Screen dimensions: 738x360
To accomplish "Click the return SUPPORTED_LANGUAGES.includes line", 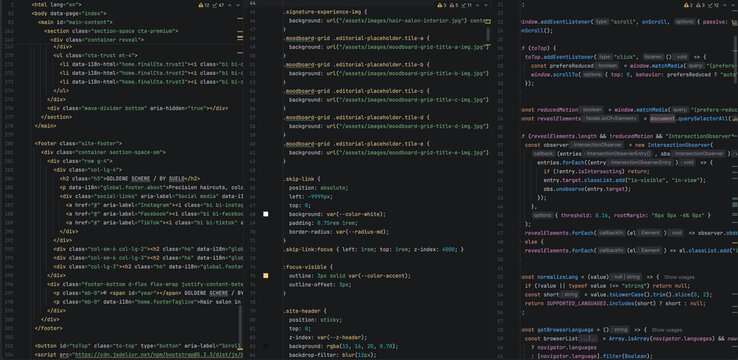I will [x=615, y=304].
